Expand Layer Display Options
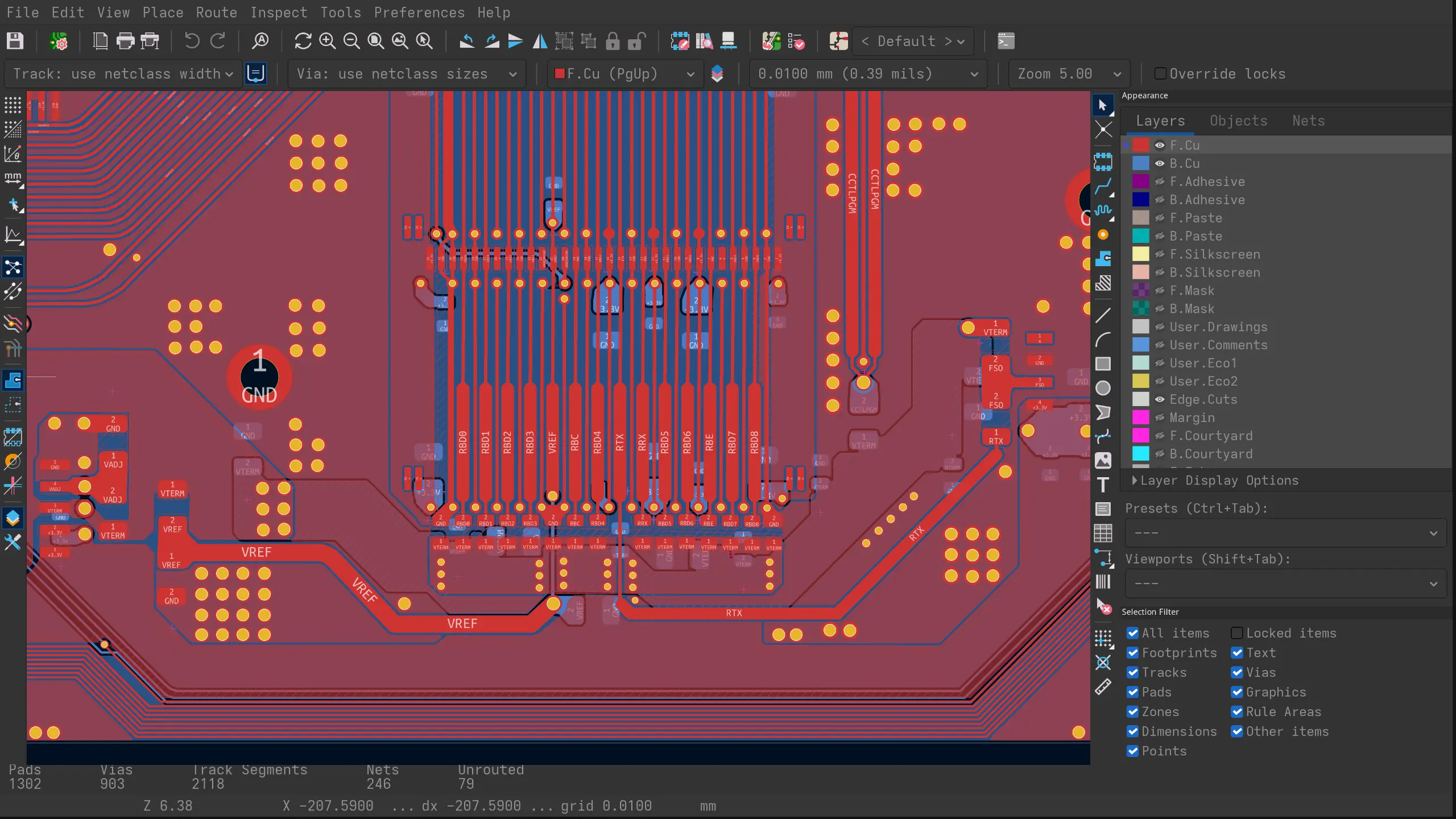 click(x=1215, y=481)
